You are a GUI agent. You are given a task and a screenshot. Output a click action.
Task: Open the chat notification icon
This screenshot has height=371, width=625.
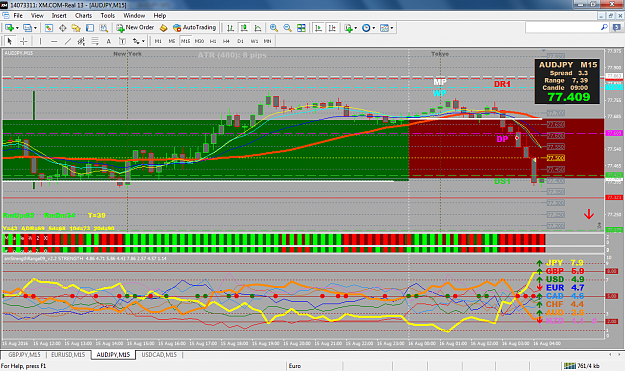point(616,27)
